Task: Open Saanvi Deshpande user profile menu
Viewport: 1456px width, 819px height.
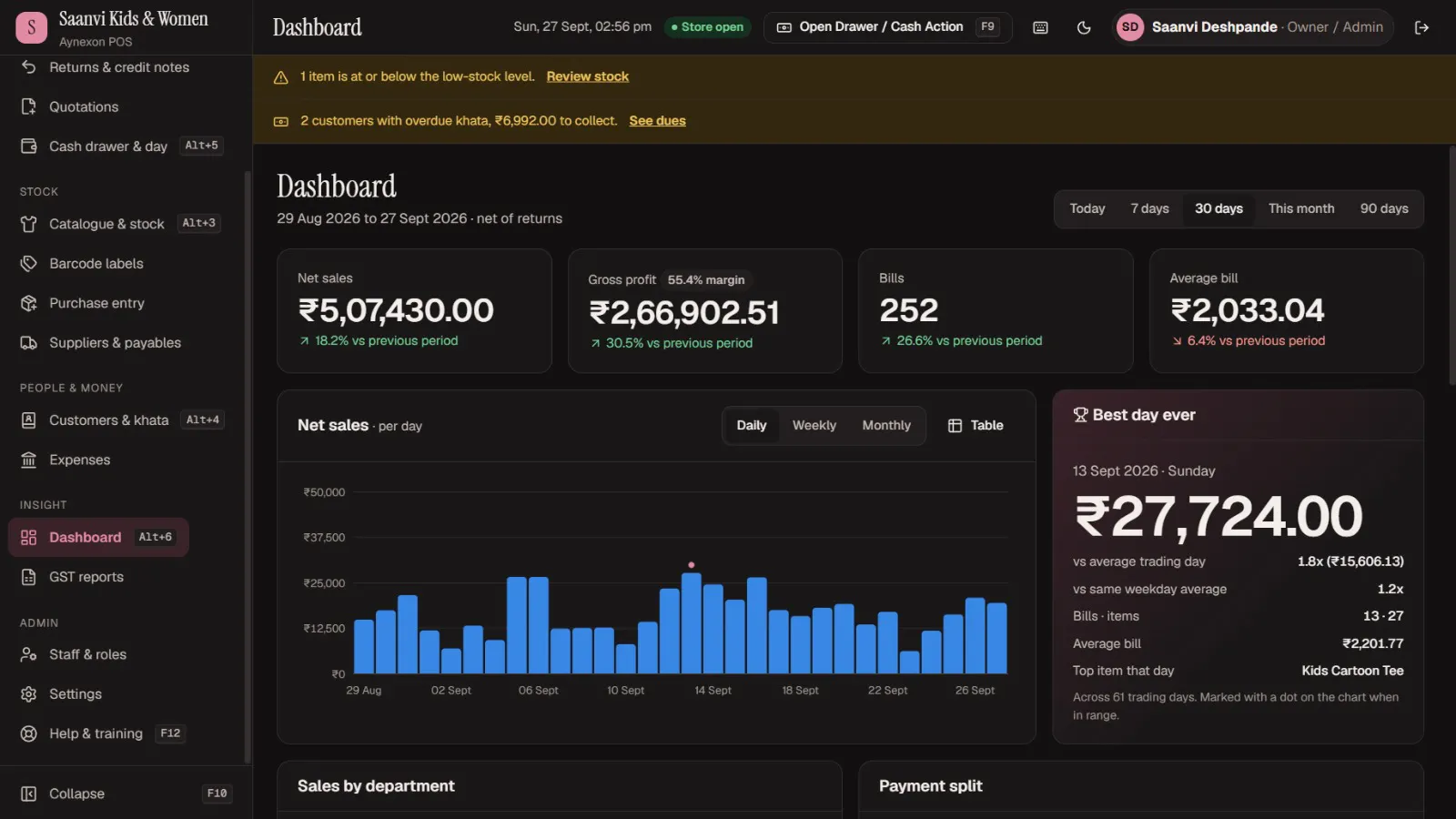Action: [x=1253, y=27]
